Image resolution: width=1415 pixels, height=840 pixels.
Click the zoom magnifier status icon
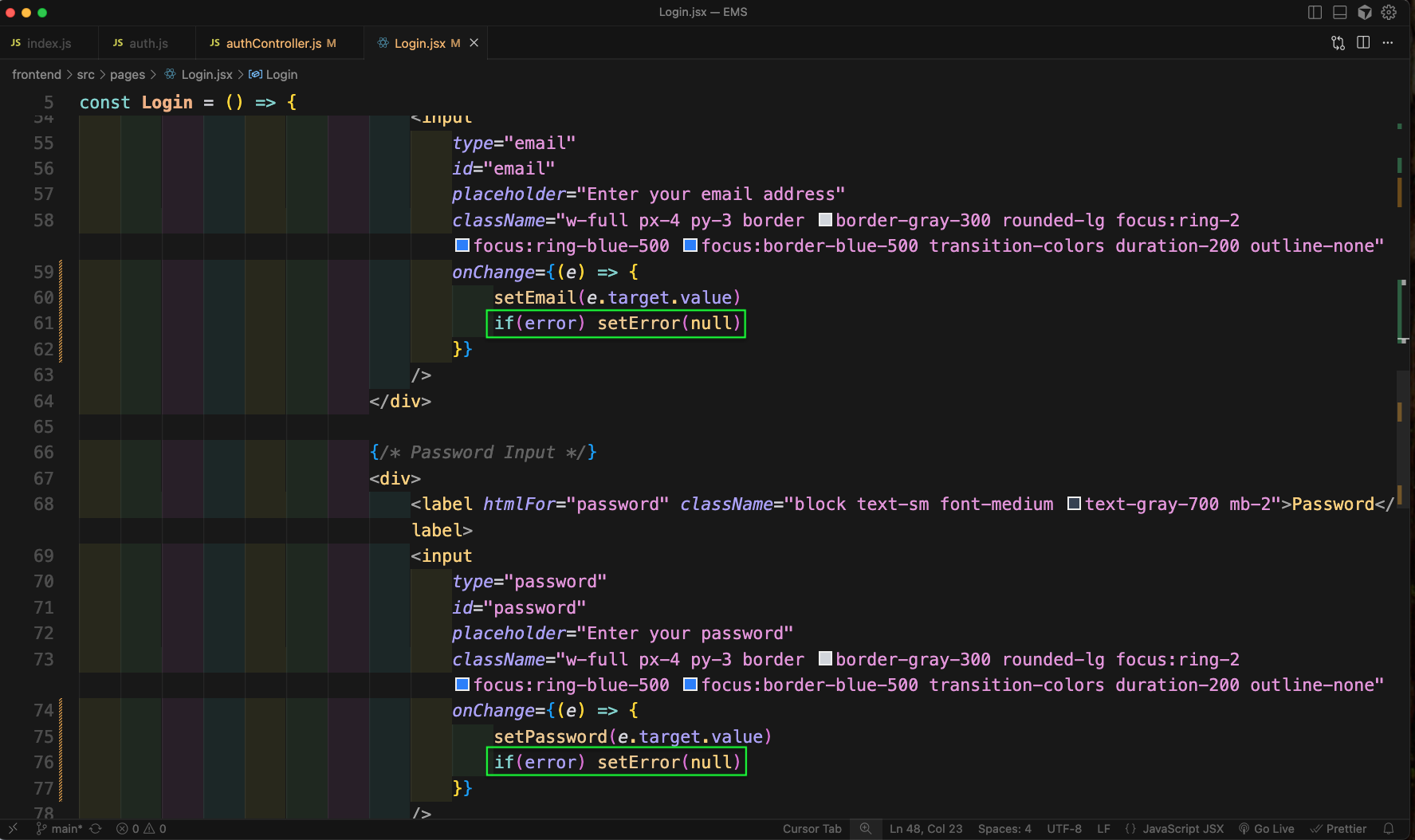coord(865,829)
